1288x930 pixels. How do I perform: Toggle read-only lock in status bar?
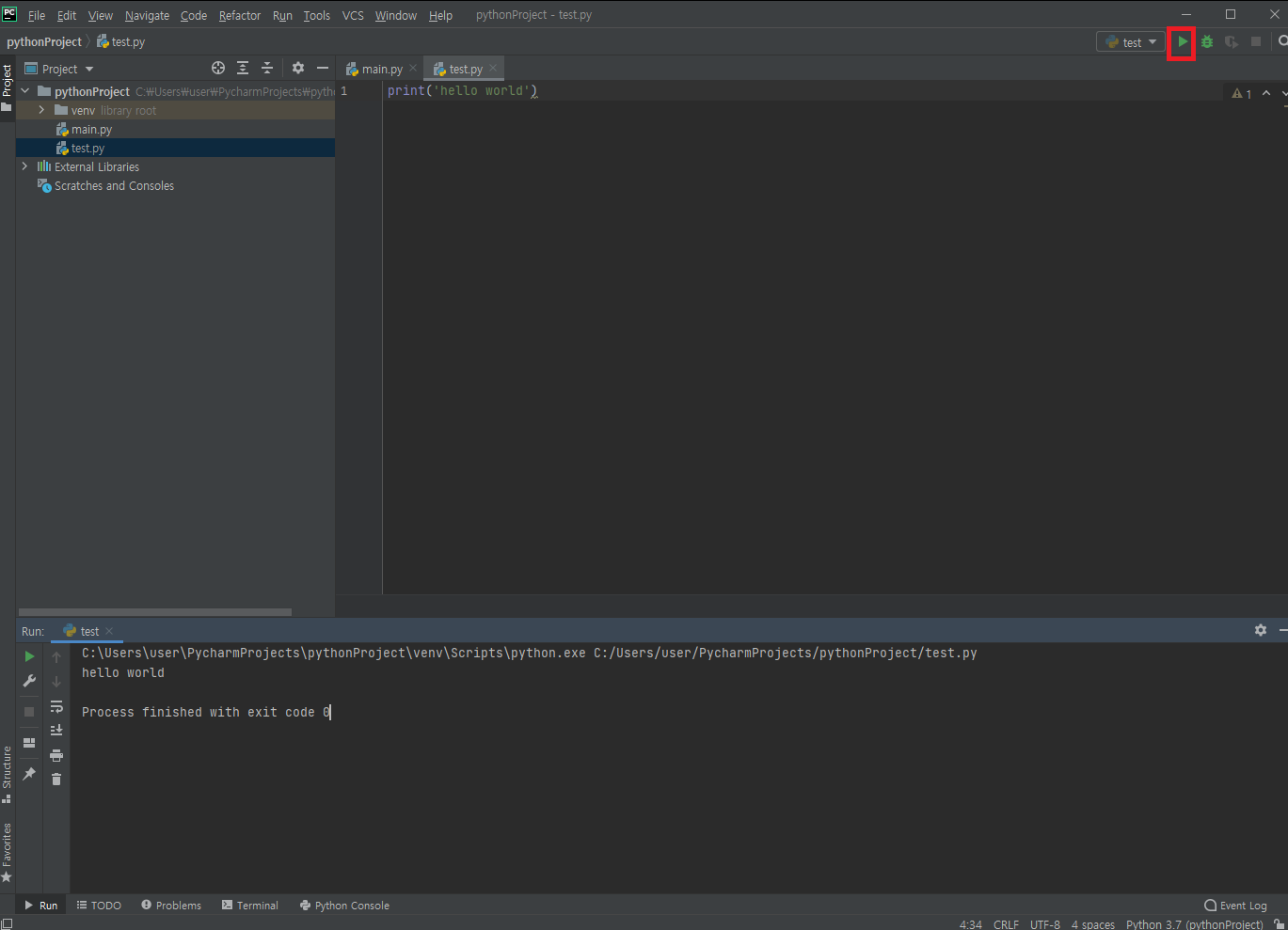(1280, 924)
